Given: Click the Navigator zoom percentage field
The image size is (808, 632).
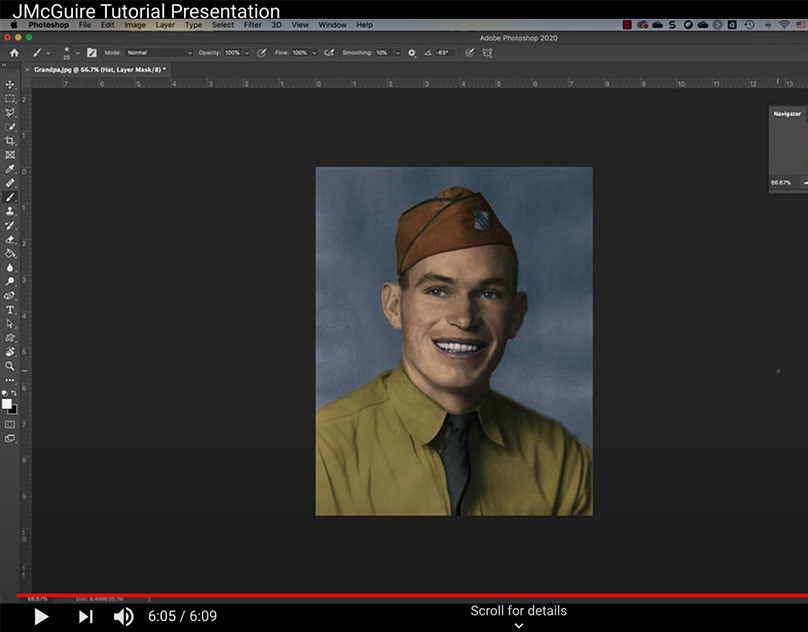Looking at the screenshot, I should coord(782,182).
